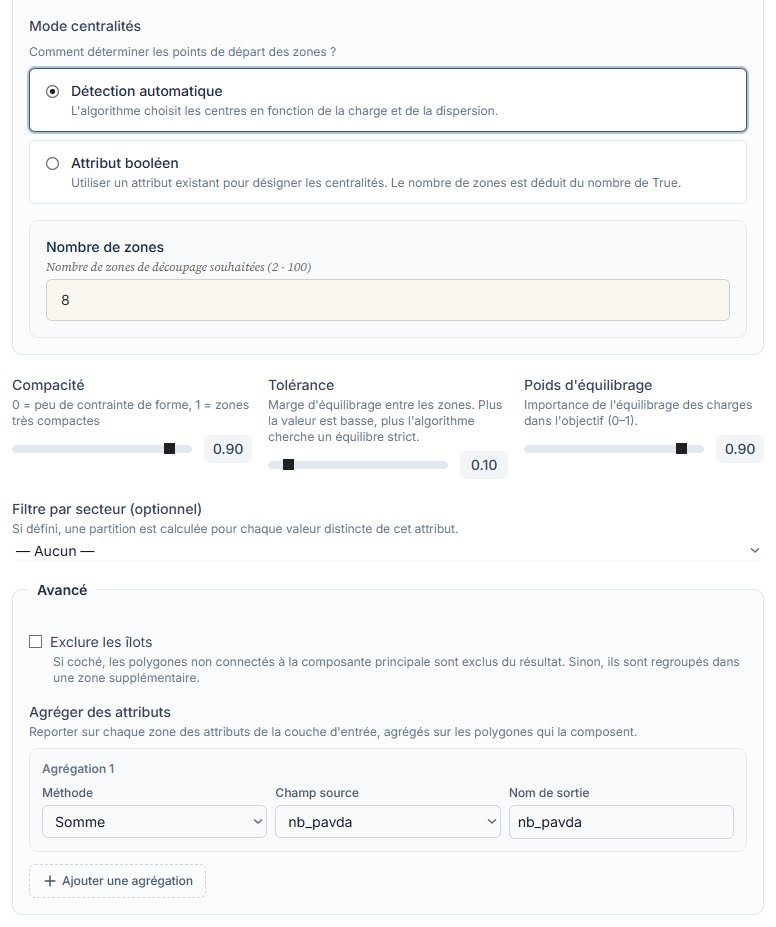Click the Ajouter une agrégation button
The image size is (776, 927).
(118, 881)
